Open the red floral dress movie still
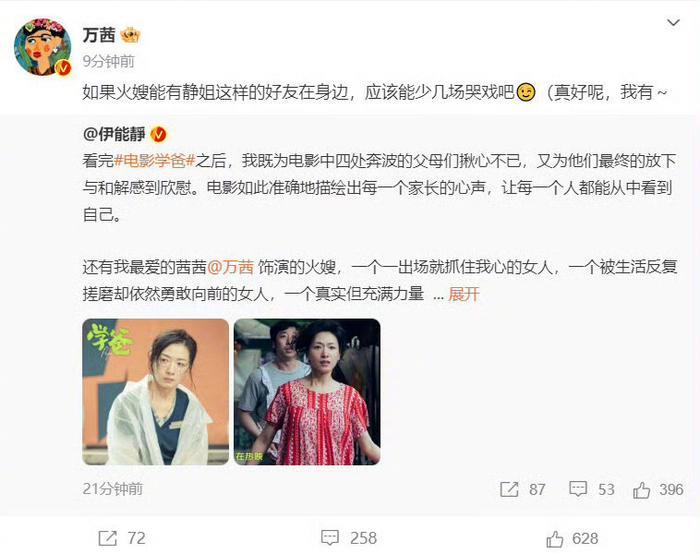 pos(307,392)
